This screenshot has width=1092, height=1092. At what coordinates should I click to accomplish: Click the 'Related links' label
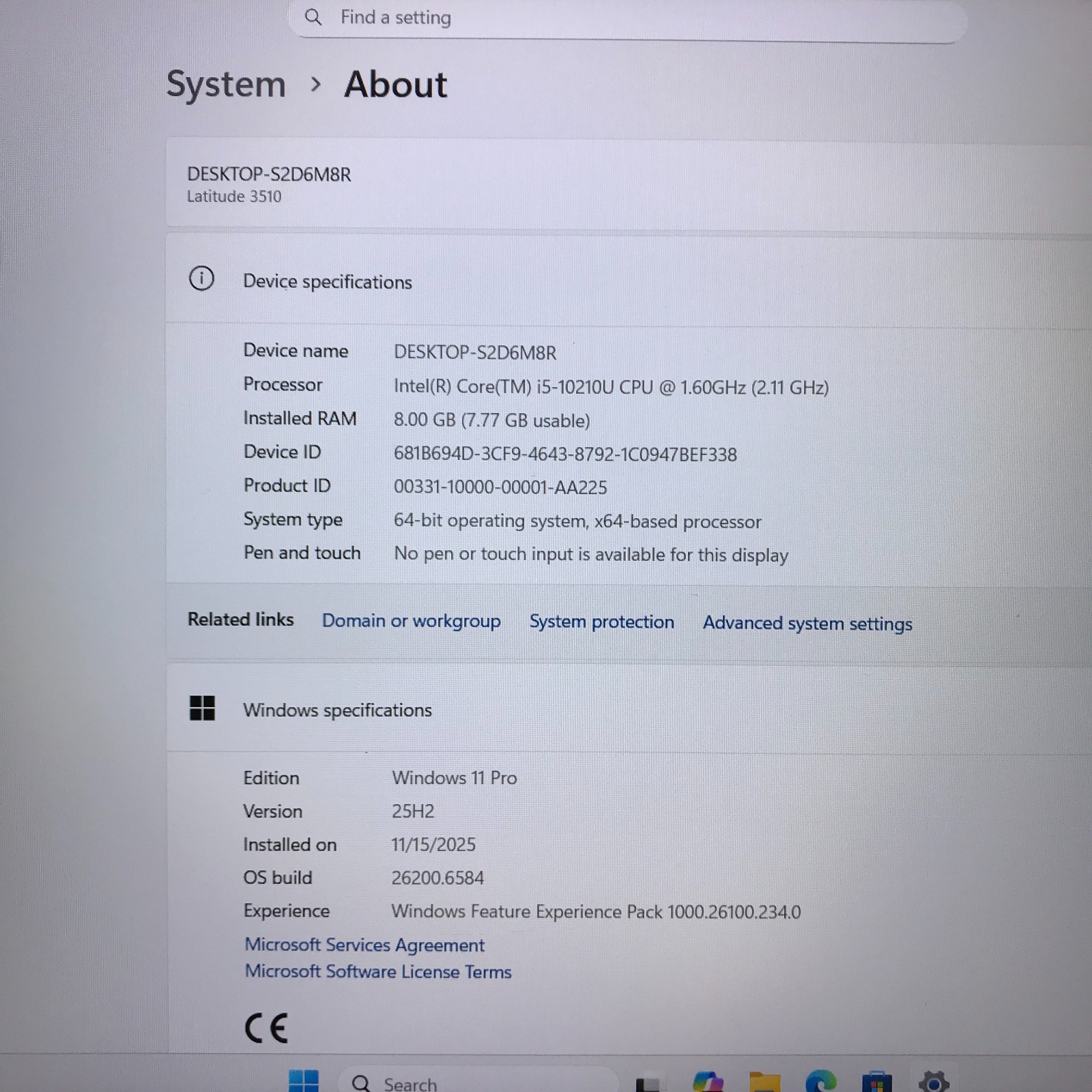click(241, 619)
